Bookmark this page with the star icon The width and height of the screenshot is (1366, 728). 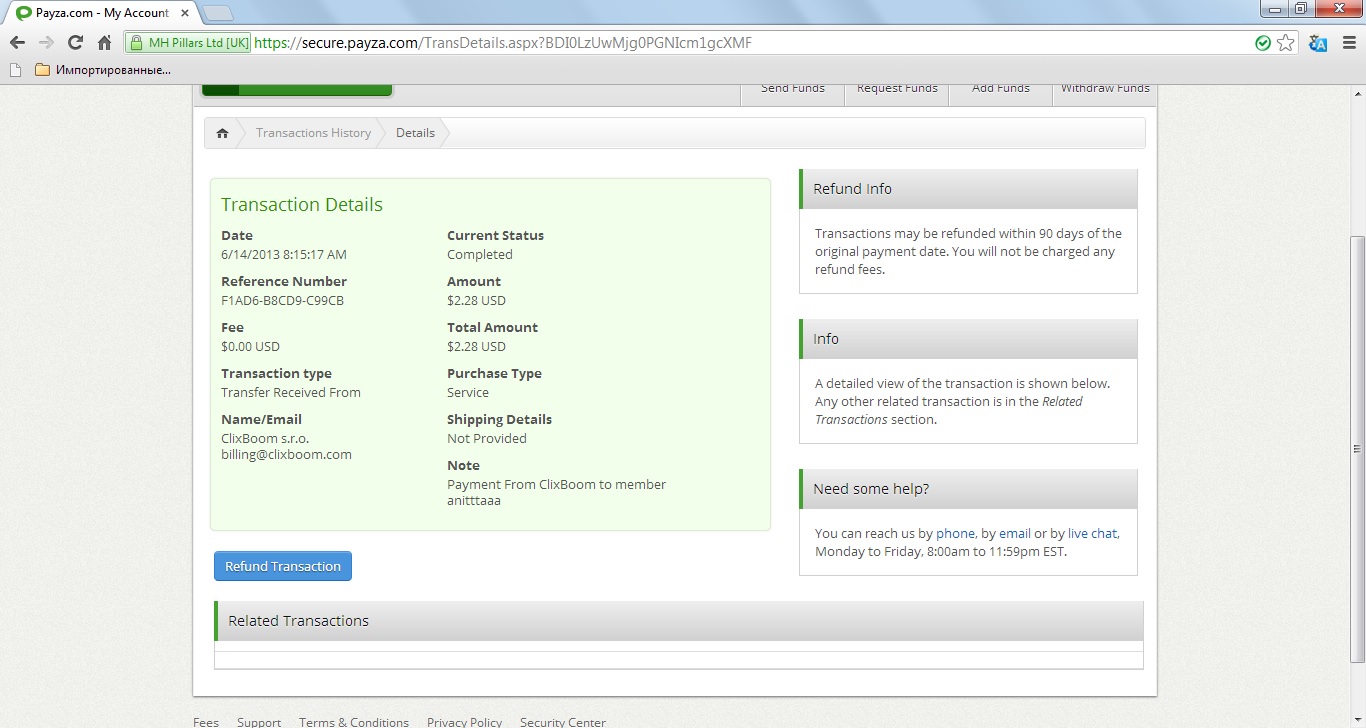(x=1285, y=43)
